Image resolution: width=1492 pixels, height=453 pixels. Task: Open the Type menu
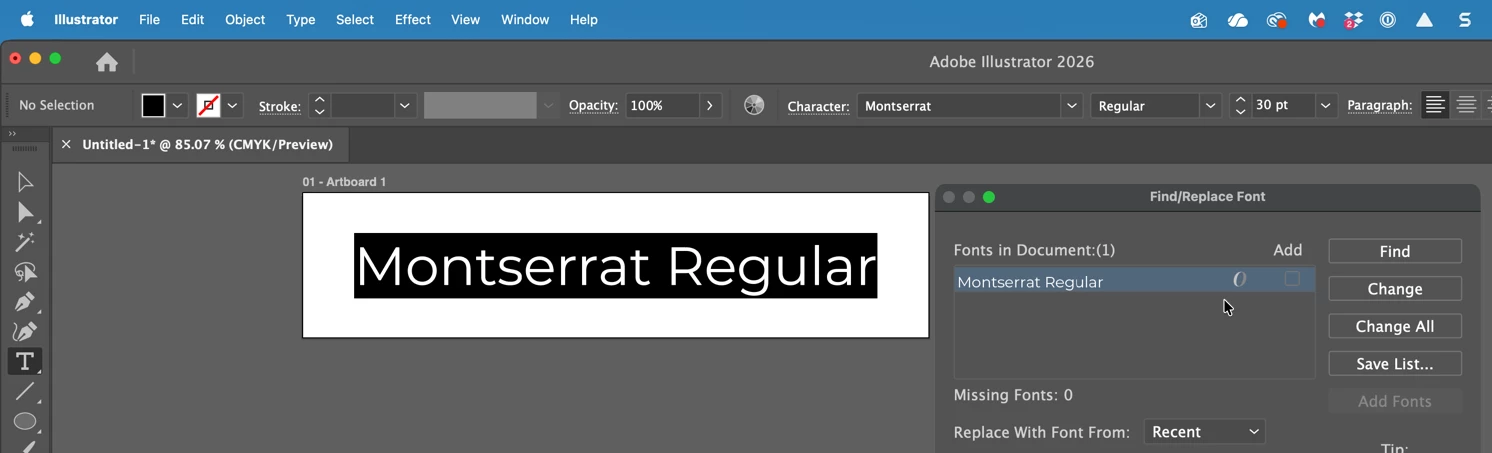click(x=300, y=19)
